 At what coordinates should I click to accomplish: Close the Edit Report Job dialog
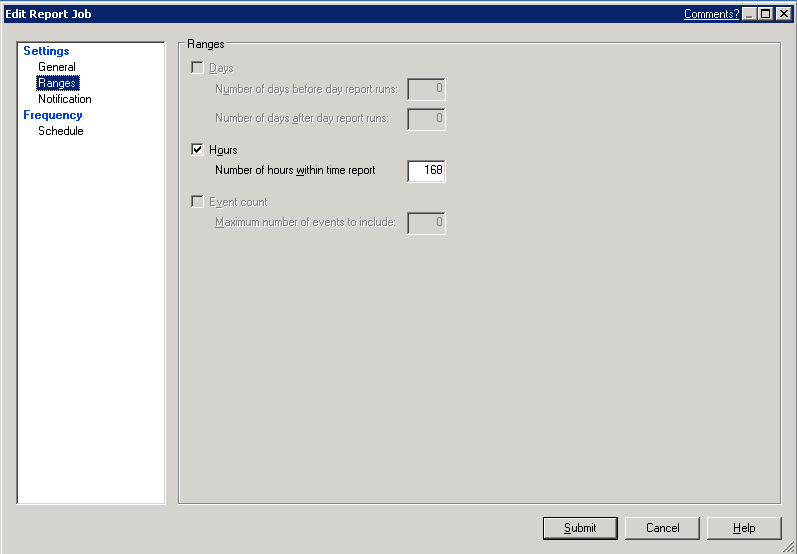(x=783, y=14)
